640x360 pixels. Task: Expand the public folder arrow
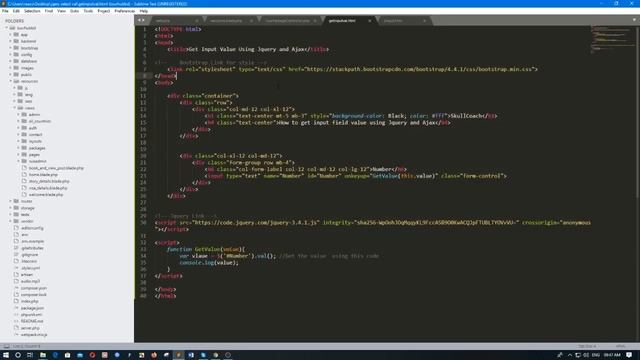(11, 74)
